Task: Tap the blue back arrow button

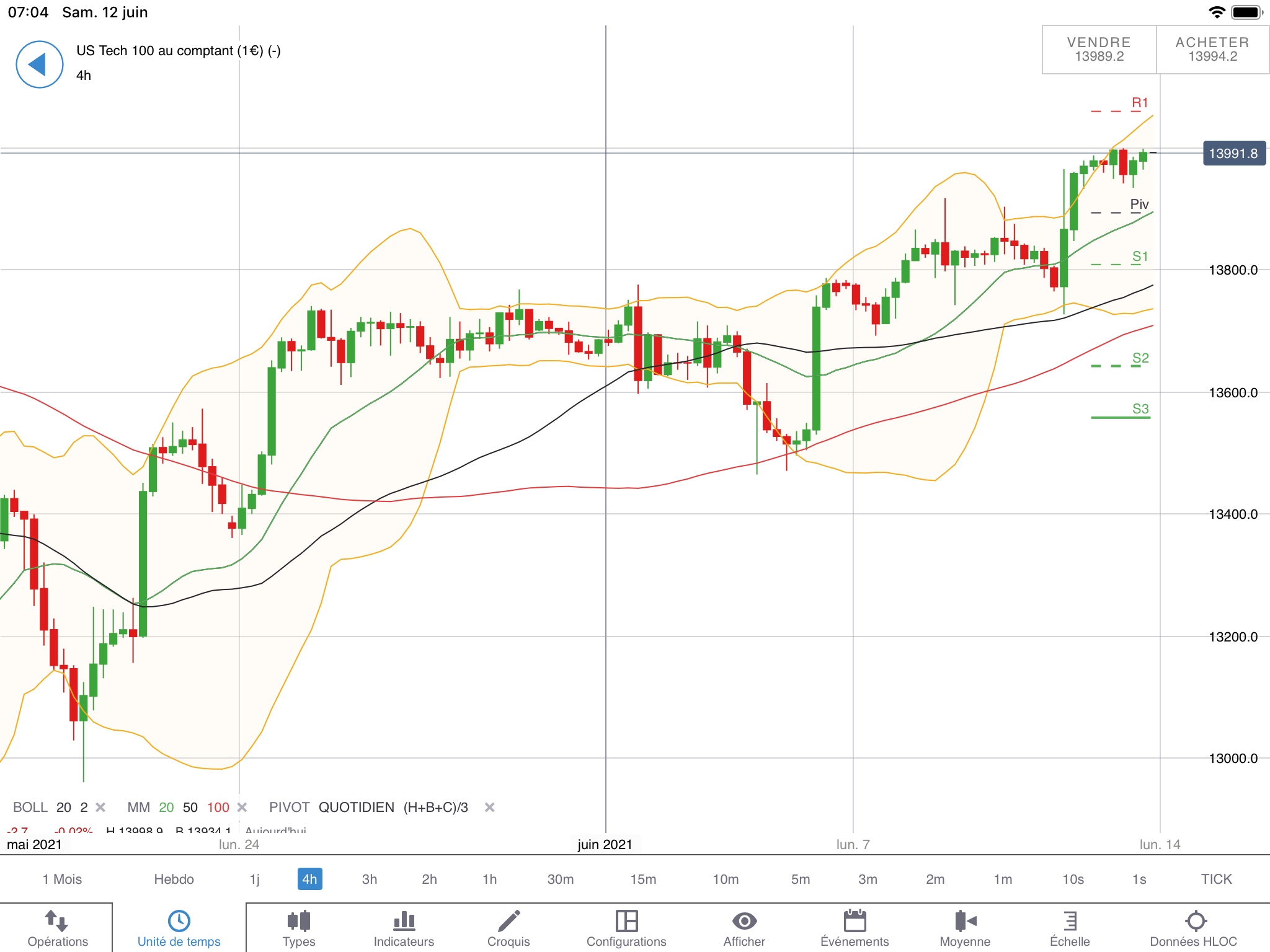Action: [39, 64]
